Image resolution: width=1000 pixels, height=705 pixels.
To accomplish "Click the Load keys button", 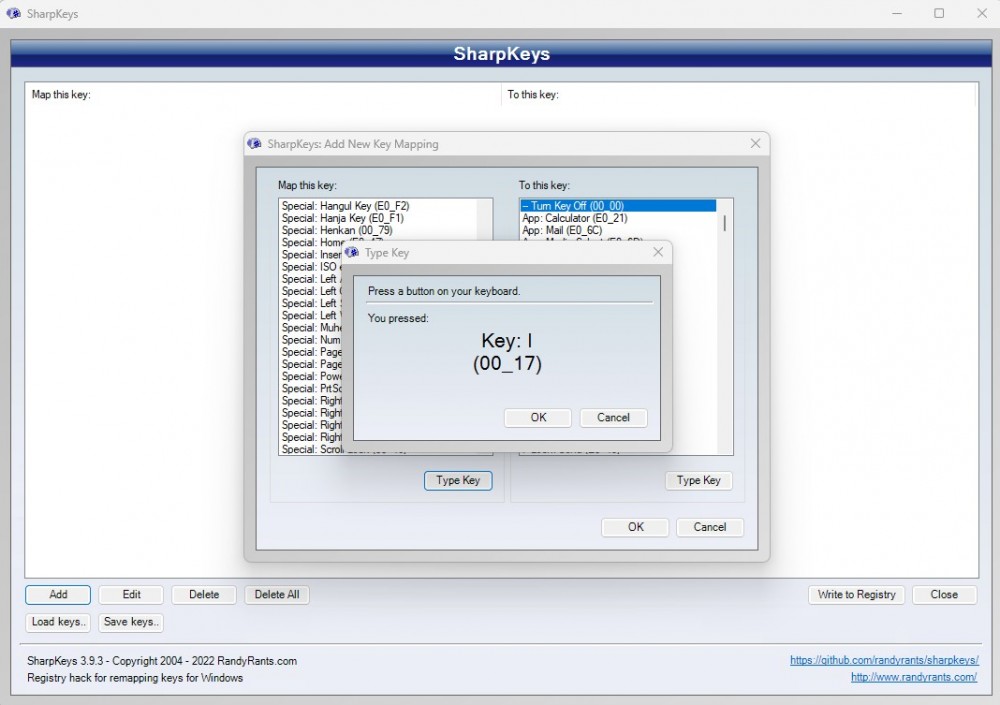I will 58,622.
